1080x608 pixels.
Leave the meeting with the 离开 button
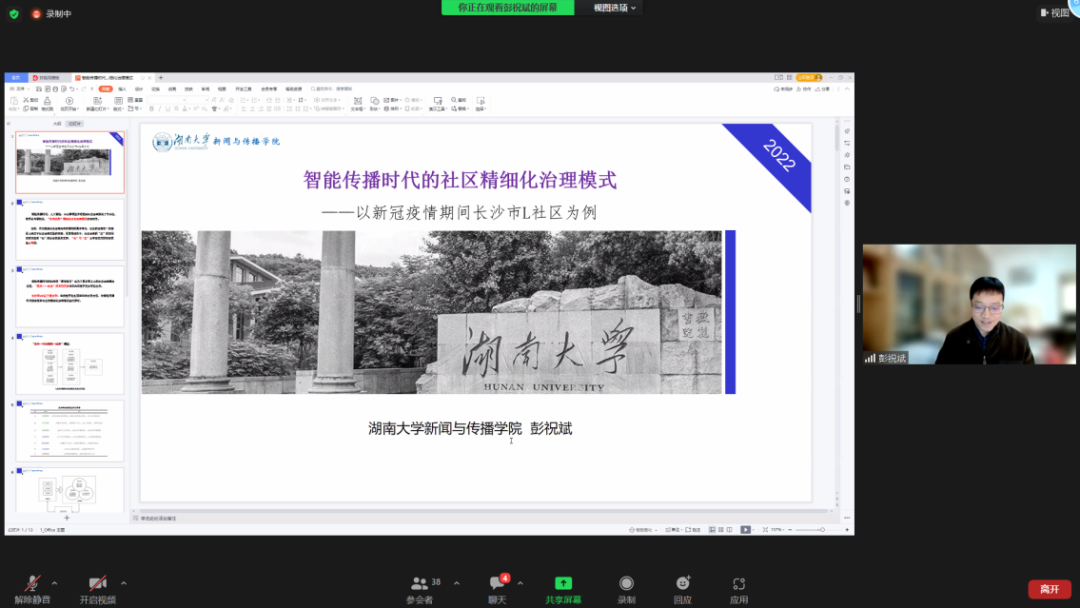[x=1049, y=589]
